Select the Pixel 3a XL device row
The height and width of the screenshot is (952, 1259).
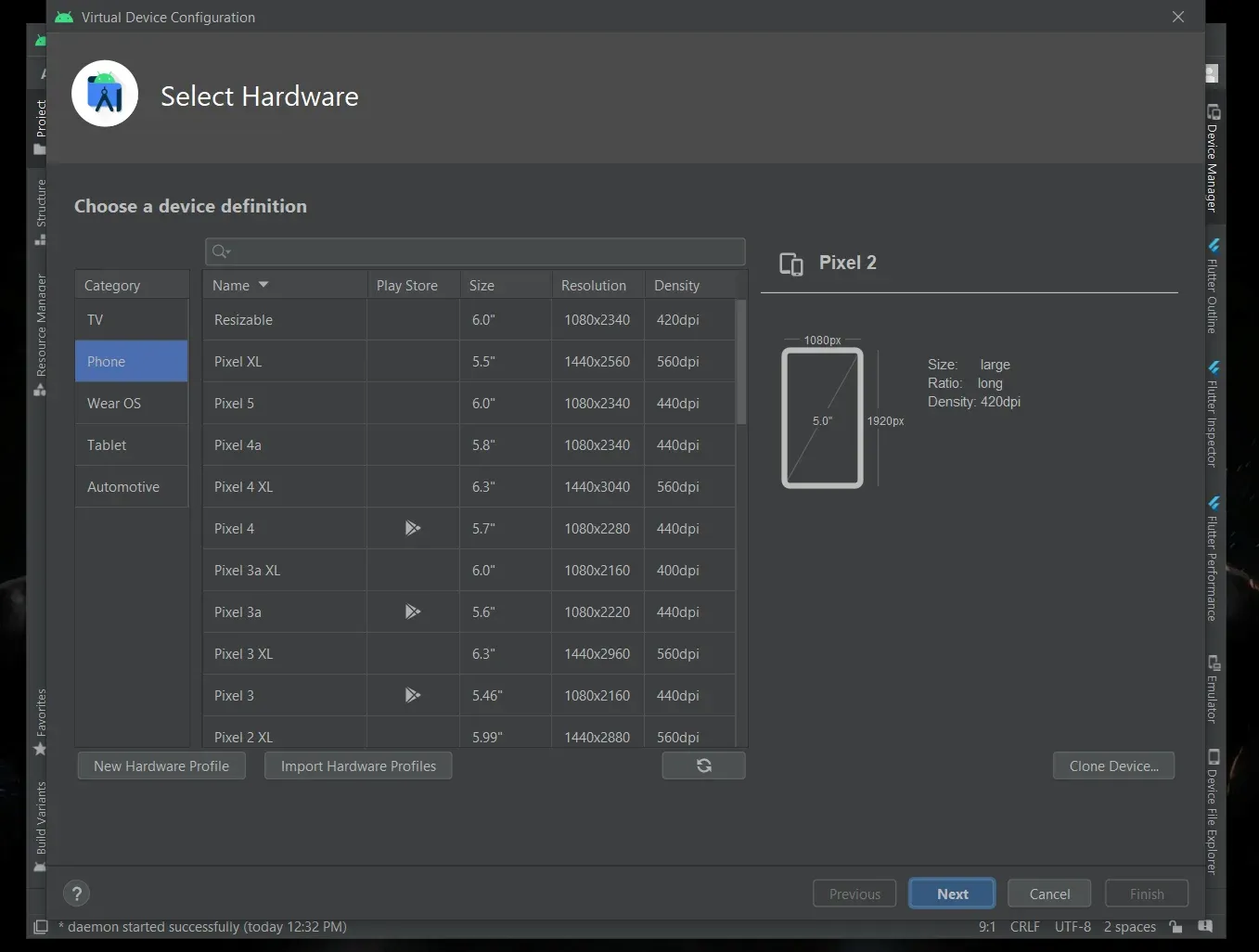click(x=469, y=570)
